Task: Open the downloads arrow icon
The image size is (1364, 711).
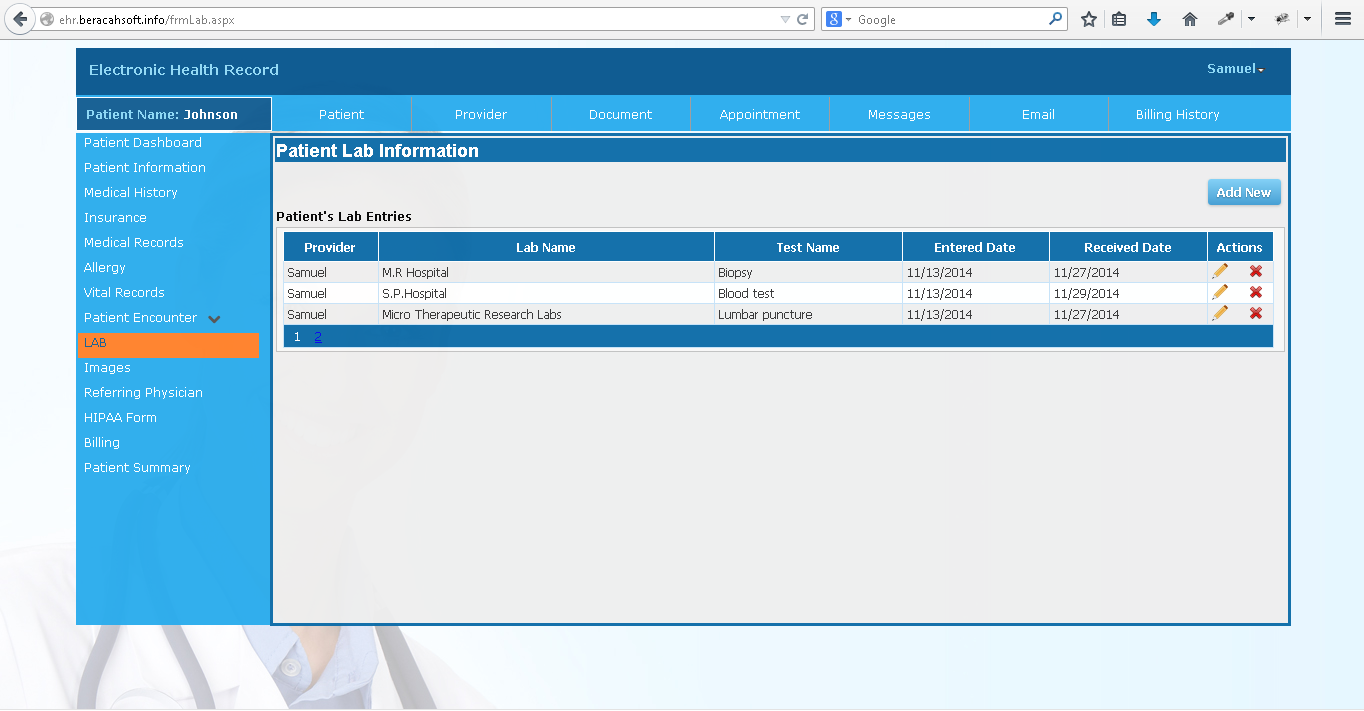Action: click(x=1154, y=19)
